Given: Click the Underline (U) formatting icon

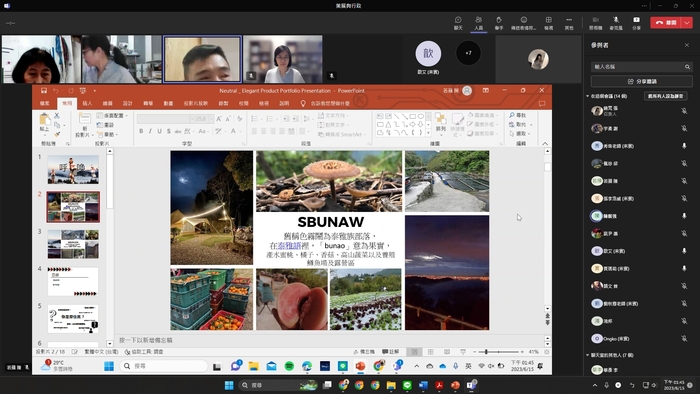Looking at the screenshot, I should click(x=159, y=131).
